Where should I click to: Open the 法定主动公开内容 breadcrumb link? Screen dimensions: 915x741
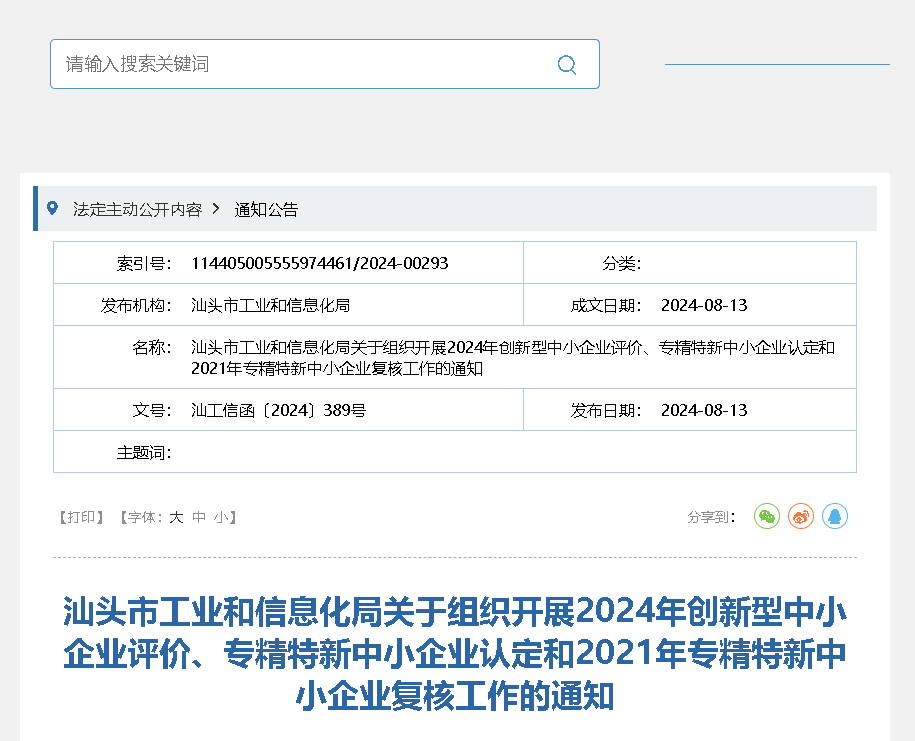[x=137, y=209]
